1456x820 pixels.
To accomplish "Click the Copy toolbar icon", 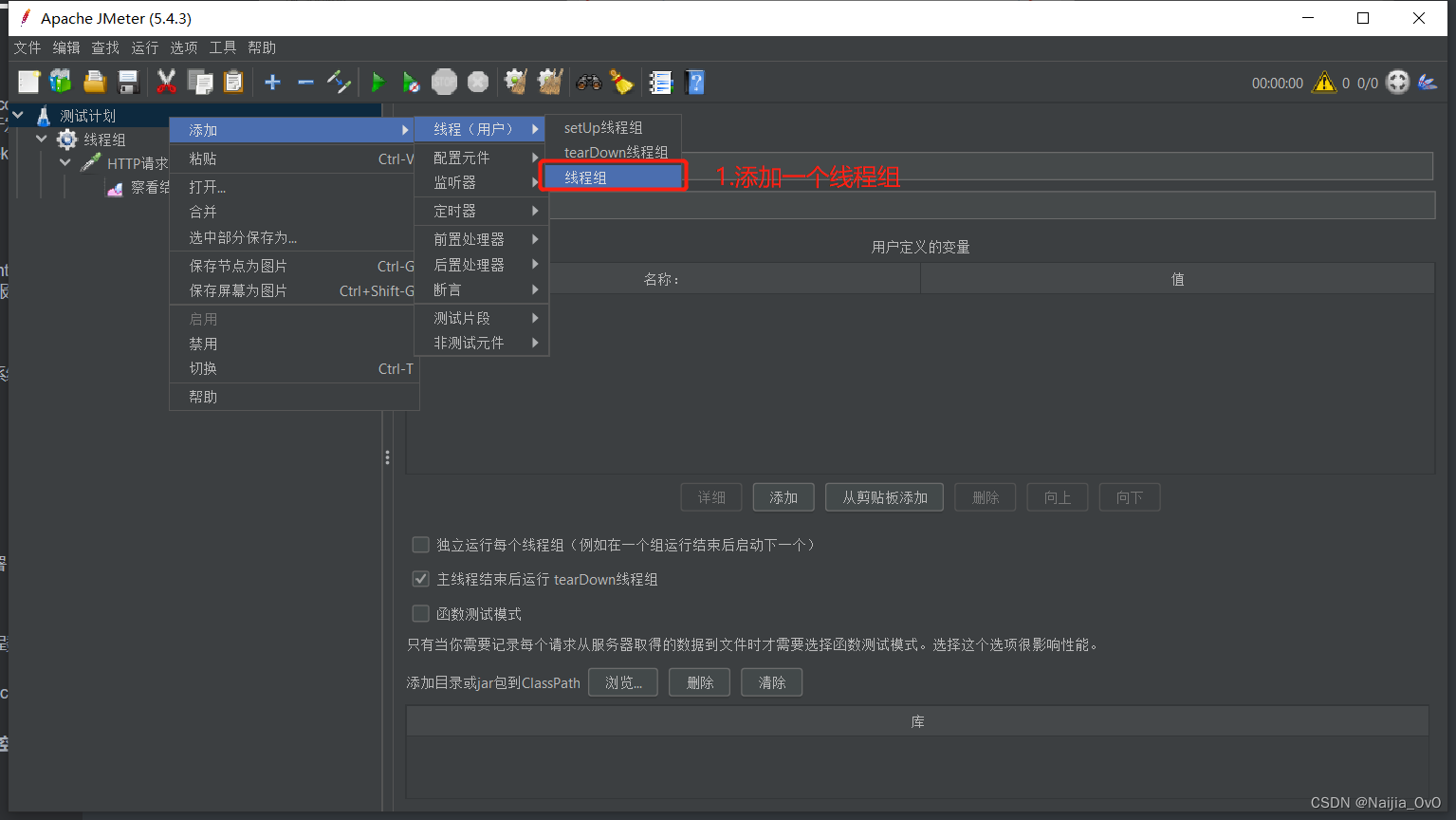I will point(200,83).
